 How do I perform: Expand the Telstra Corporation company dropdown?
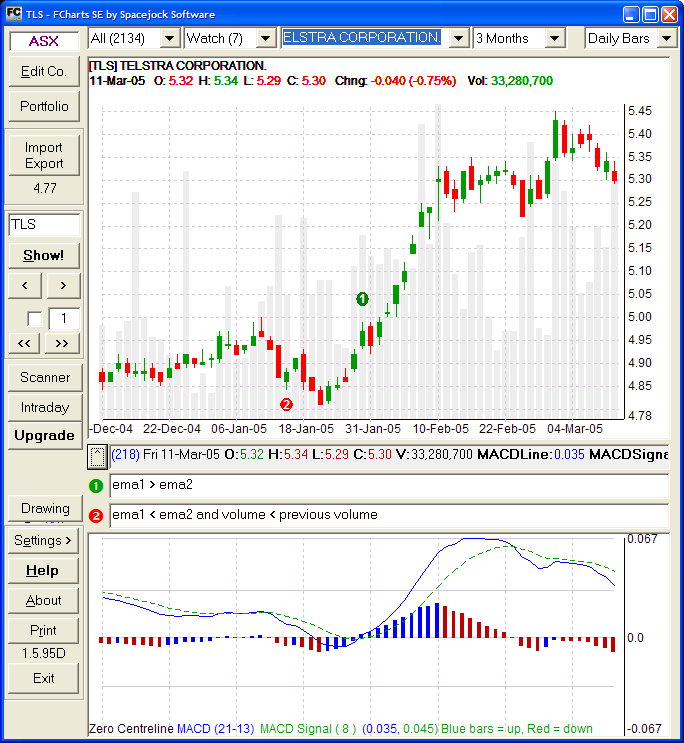click(458, 38)
